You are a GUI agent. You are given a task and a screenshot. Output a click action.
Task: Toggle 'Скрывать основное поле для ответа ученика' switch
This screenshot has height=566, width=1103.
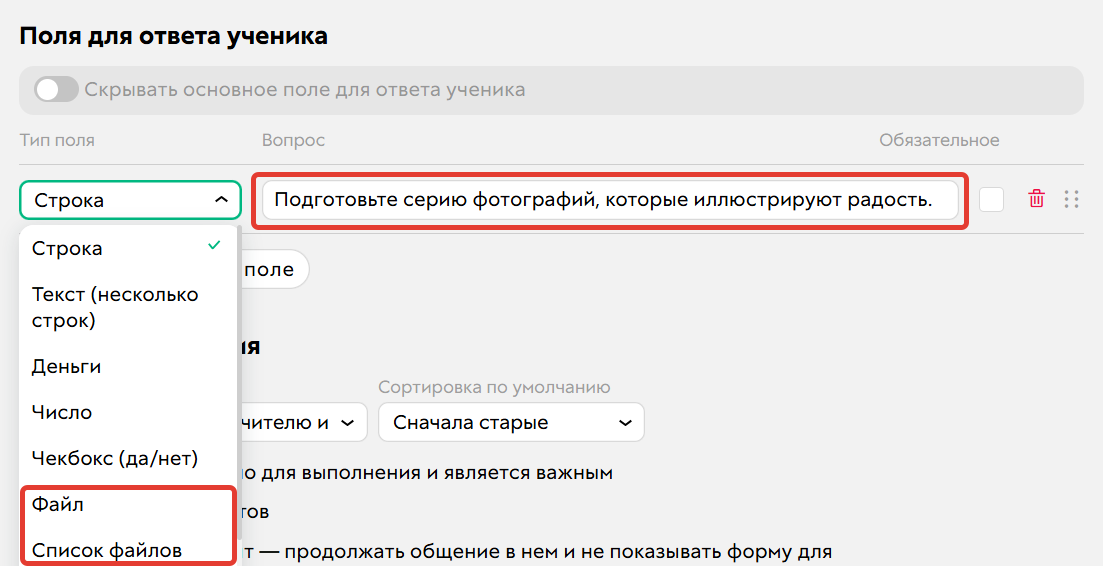(x=56, y=90)
